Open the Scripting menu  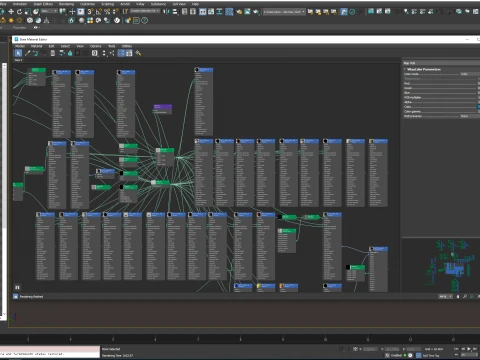click(107, 4)
